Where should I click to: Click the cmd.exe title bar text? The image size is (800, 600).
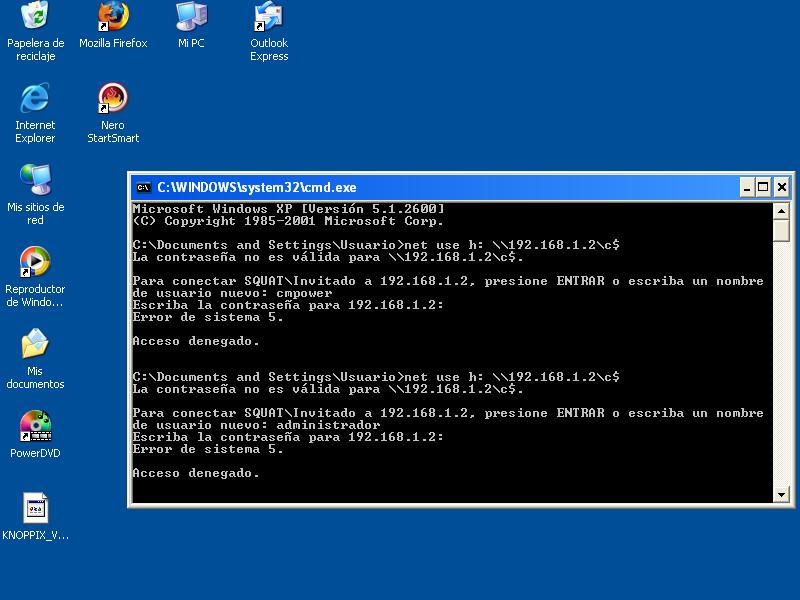(257, 187)
